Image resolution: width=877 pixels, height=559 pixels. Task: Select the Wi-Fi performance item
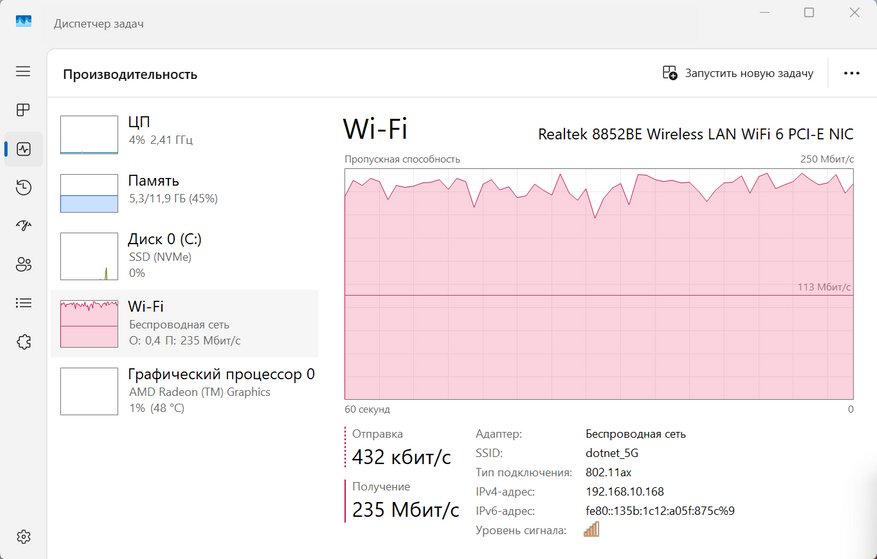(185, 322)
